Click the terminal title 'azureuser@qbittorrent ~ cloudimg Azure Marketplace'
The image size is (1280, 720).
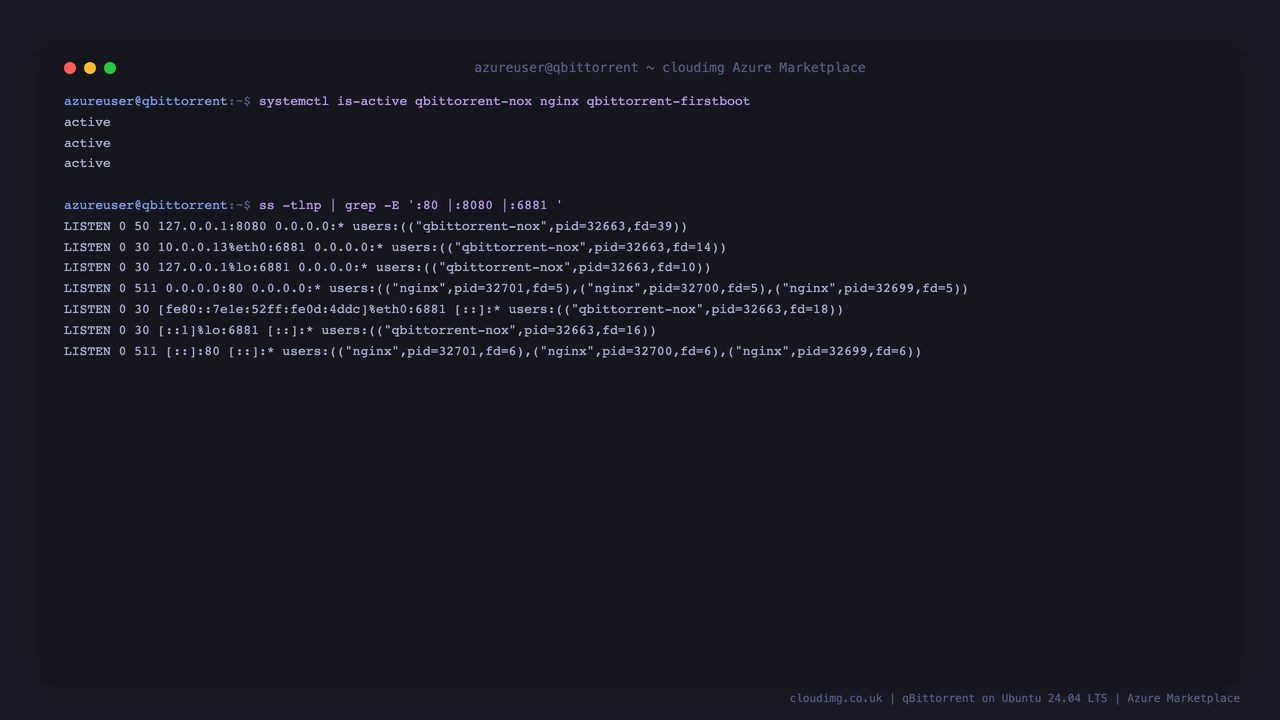coord(670,68)
